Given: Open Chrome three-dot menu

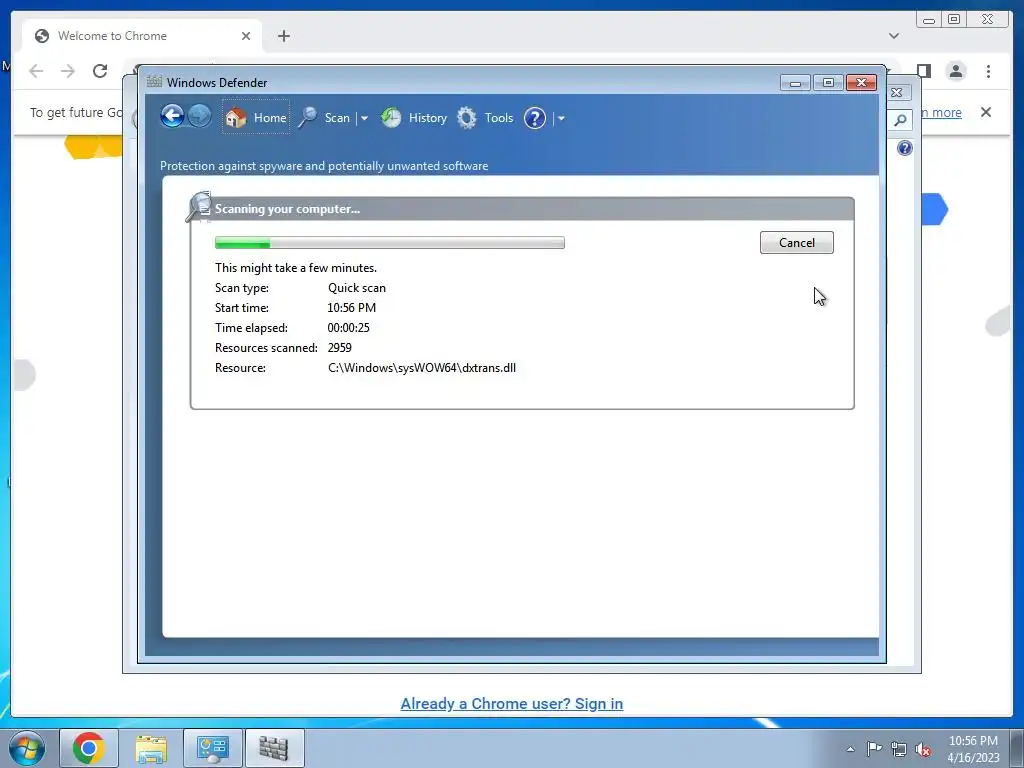Looking at the screenshot, I should tap(988, 71).
